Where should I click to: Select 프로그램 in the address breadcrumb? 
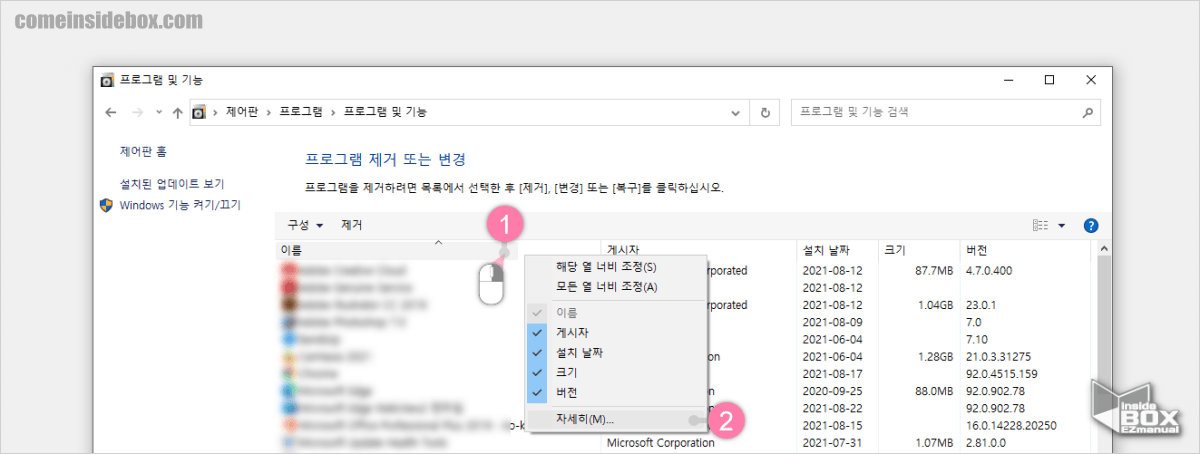point(300,113)
